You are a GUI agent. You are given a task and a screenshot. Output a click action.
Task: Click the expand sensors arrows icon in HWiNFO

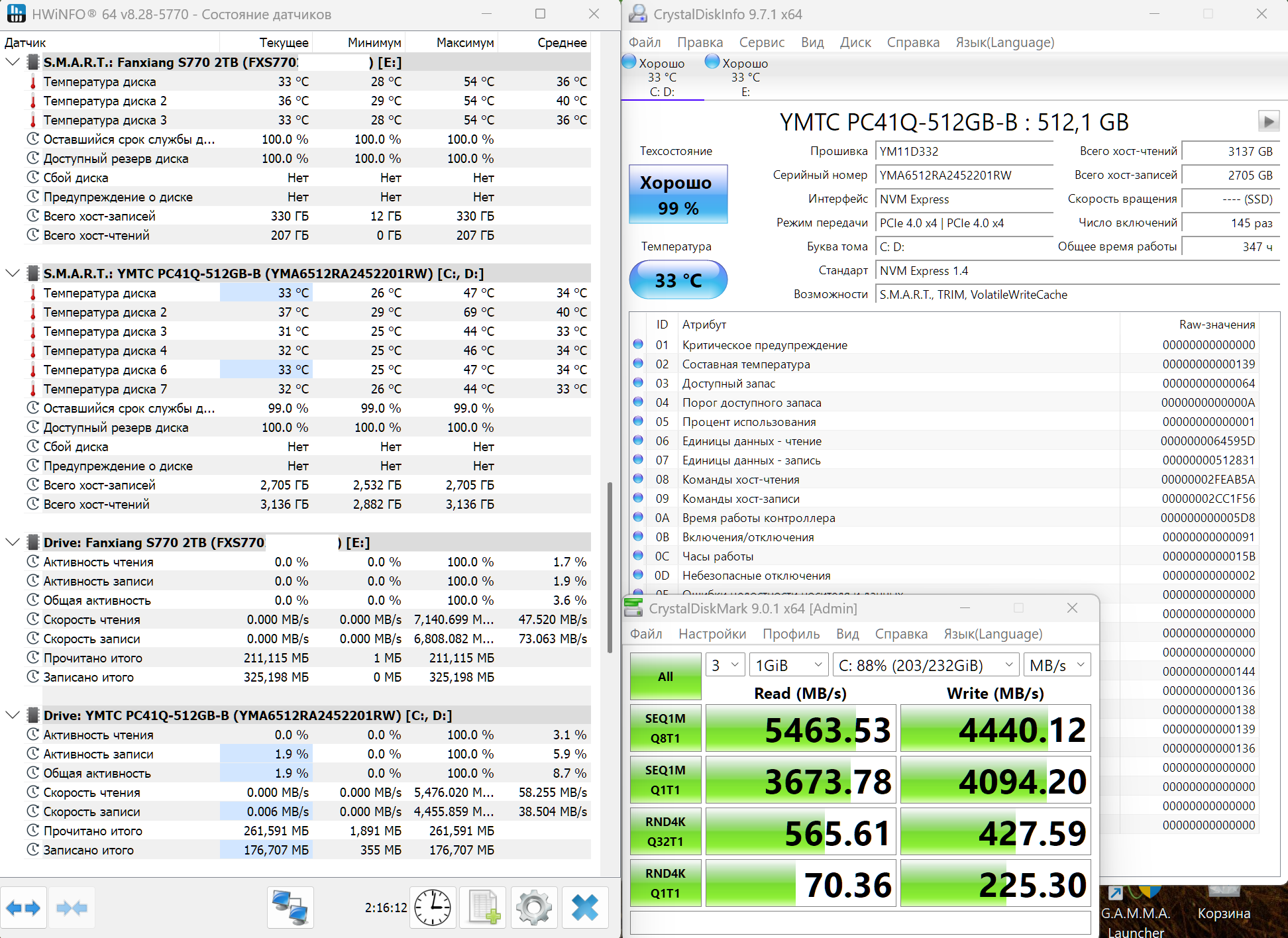point(24,908)
